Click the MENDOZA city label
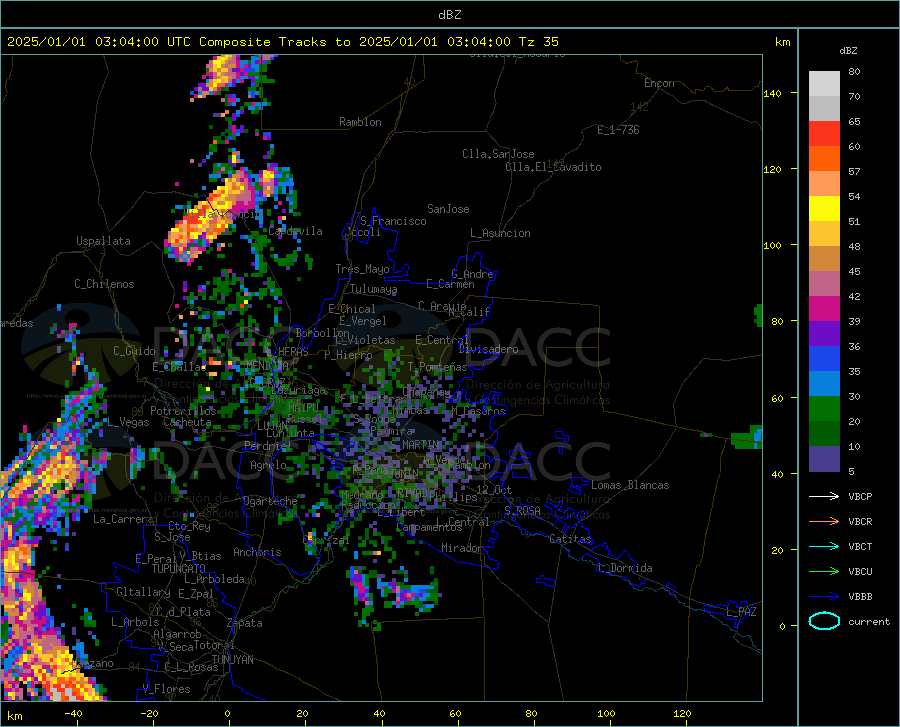 (x=267, y=365)
